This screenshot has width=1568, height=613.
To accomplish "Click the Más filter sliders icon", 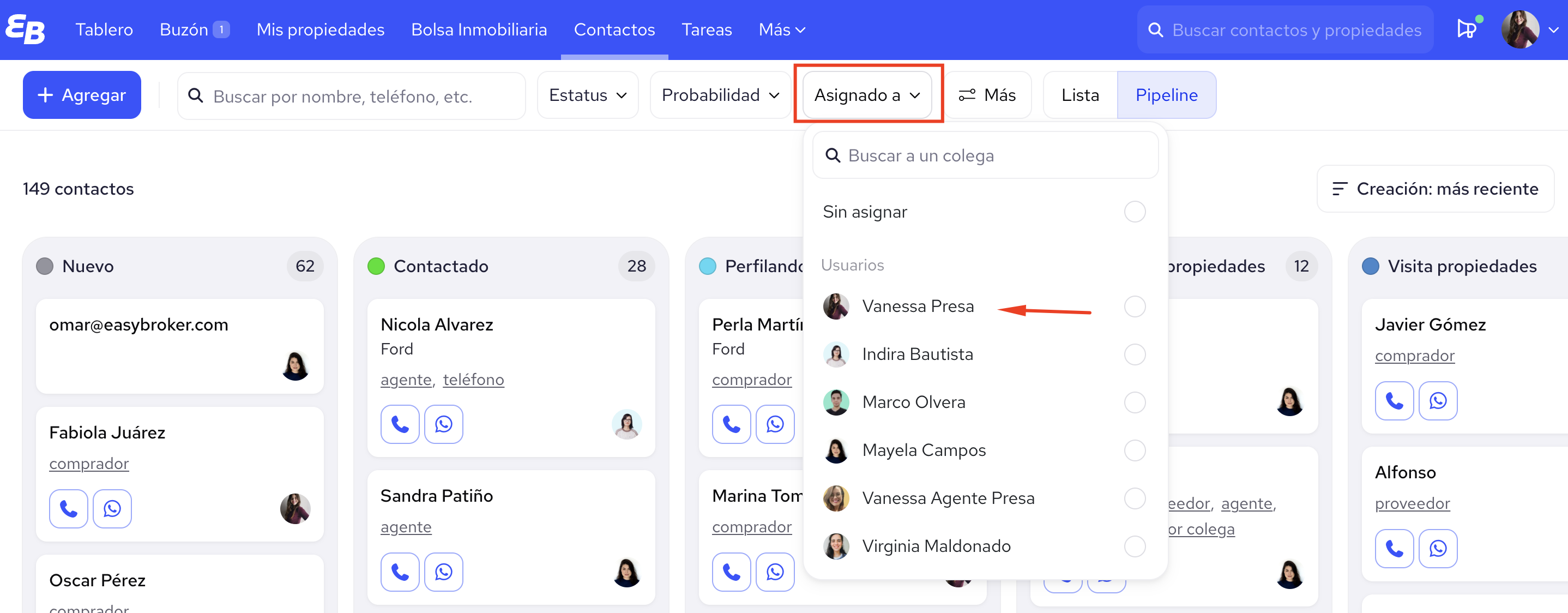I will 967,95.
